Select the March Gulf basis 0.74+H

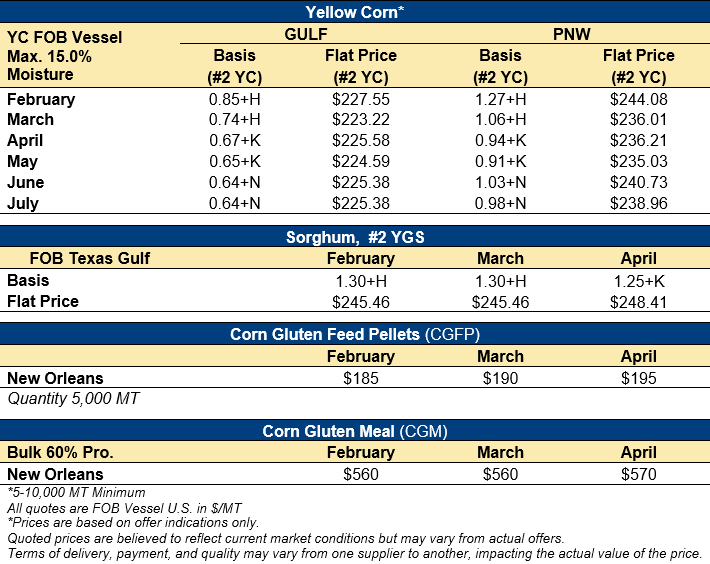tap(235, 120)
